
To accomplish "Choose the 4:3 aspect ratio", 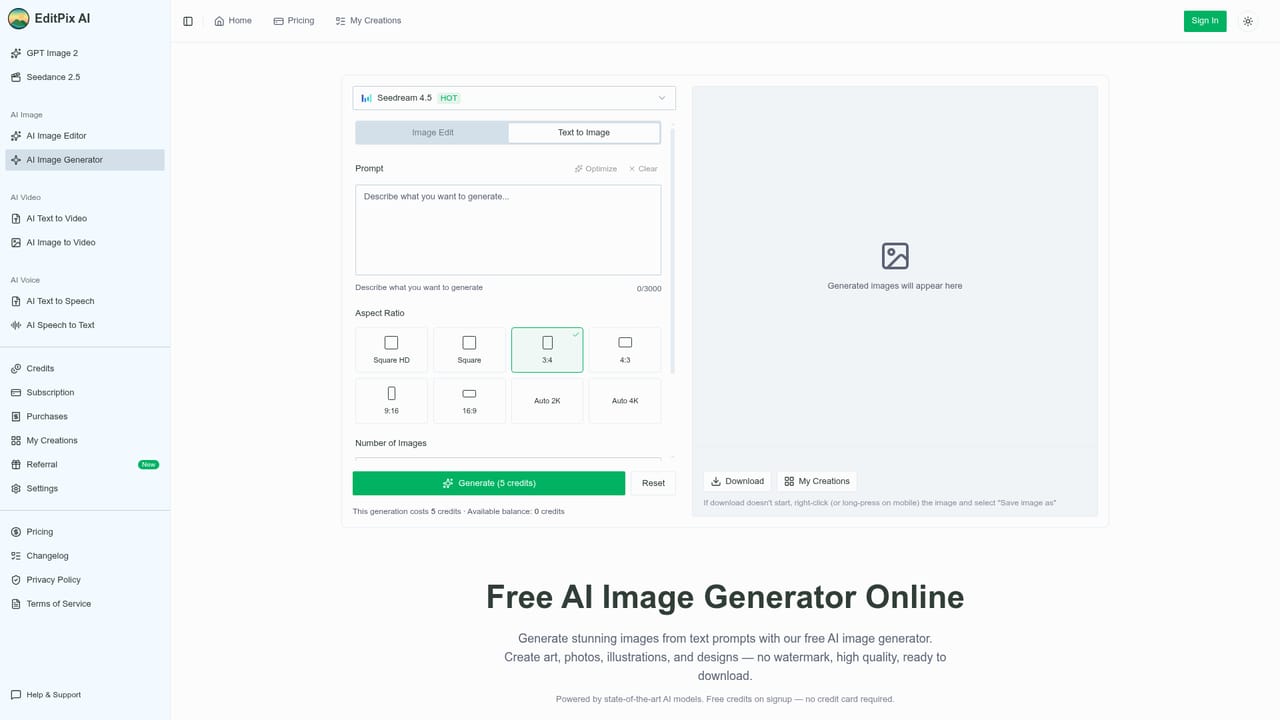I will (625, 350).
